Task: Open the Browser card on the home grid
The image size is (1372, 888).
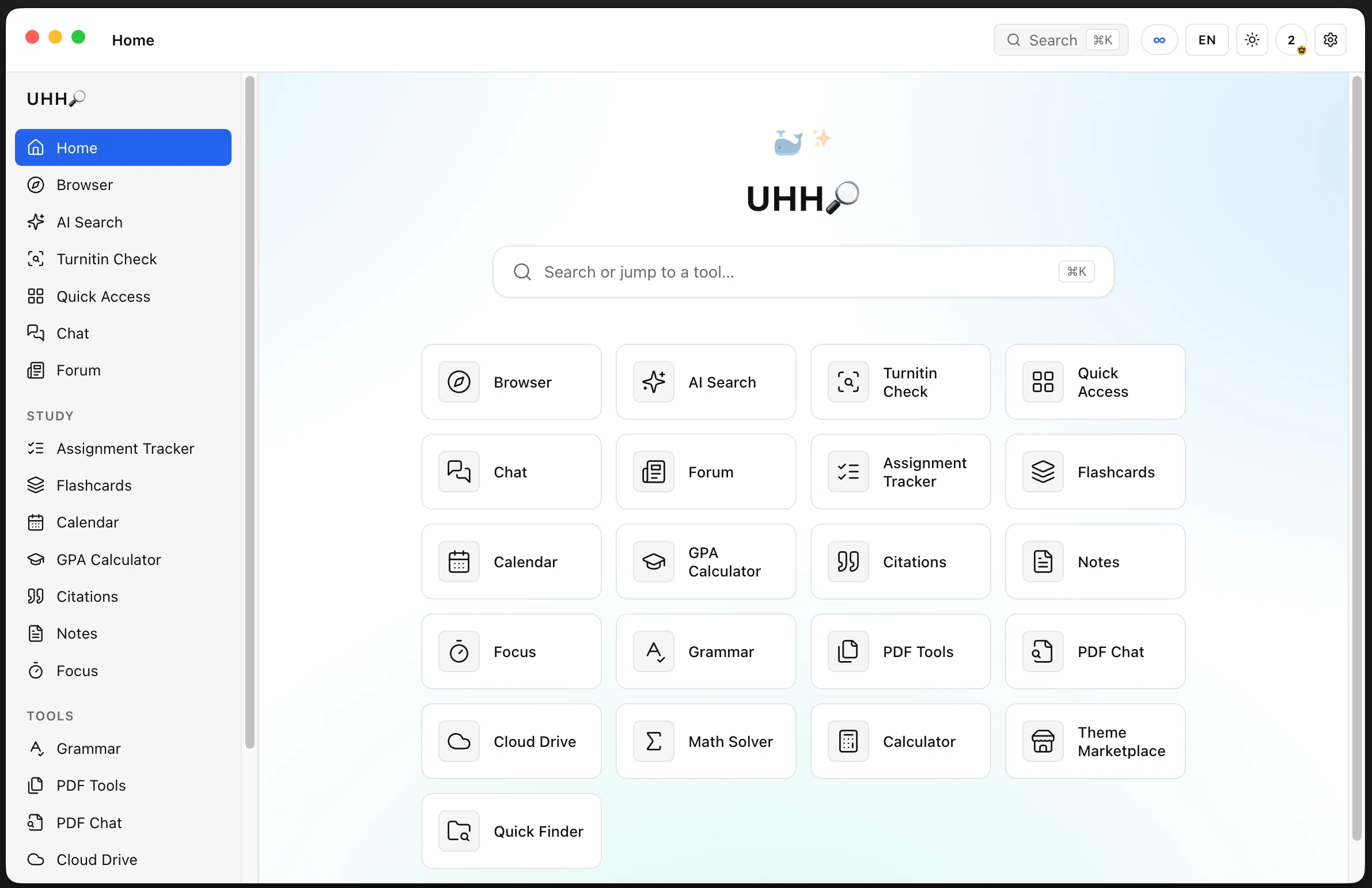Action: coord(511,382)
